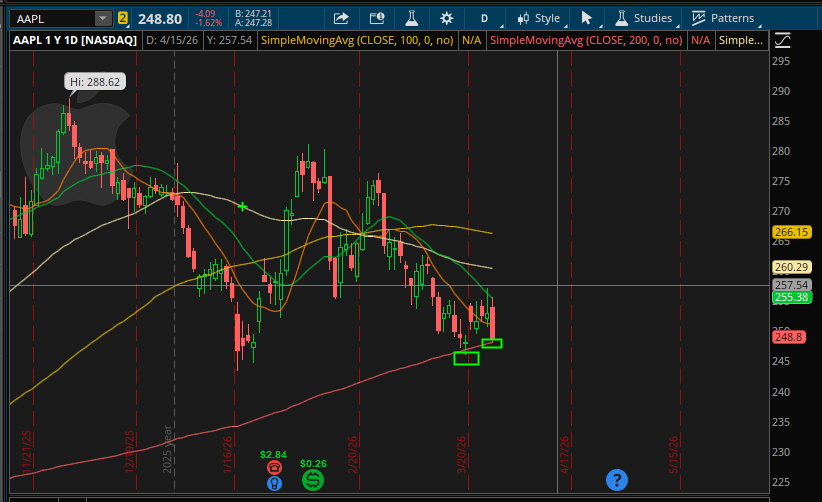Screen dimensions: 822x502
Task: Click the green 255.38 price axis label
Action: click(x=792, y=298)
